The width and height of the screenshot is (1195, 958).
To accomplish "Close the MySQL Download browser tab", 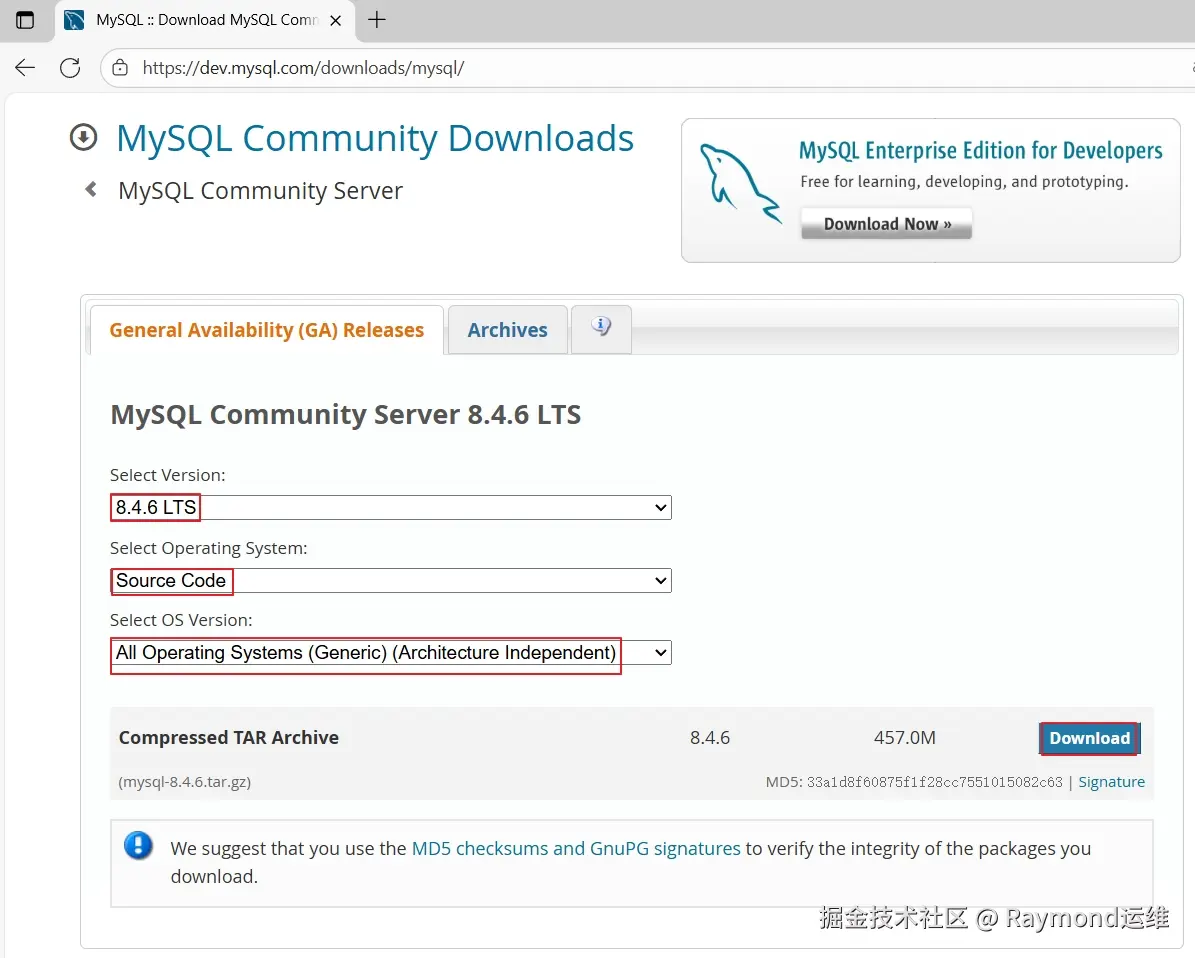I will pyautogui.click(x=335, y=21).
